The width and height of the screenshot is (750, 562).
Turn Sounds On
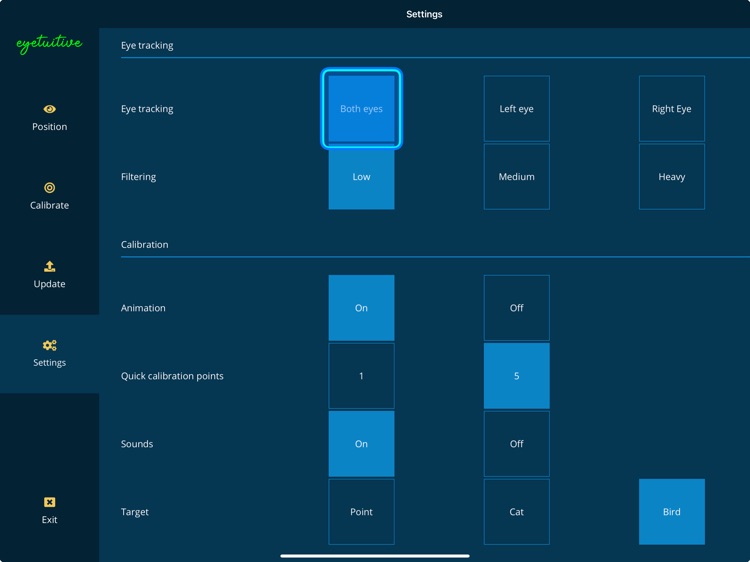[x=361, y=443]
